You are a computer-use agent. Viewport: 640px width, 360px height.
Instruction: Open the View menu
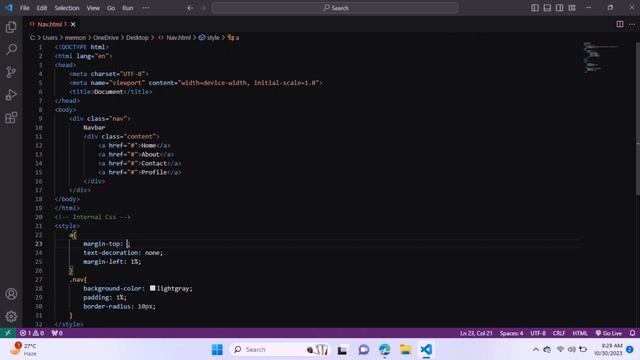pyautogui.click(x=93, y=8)
